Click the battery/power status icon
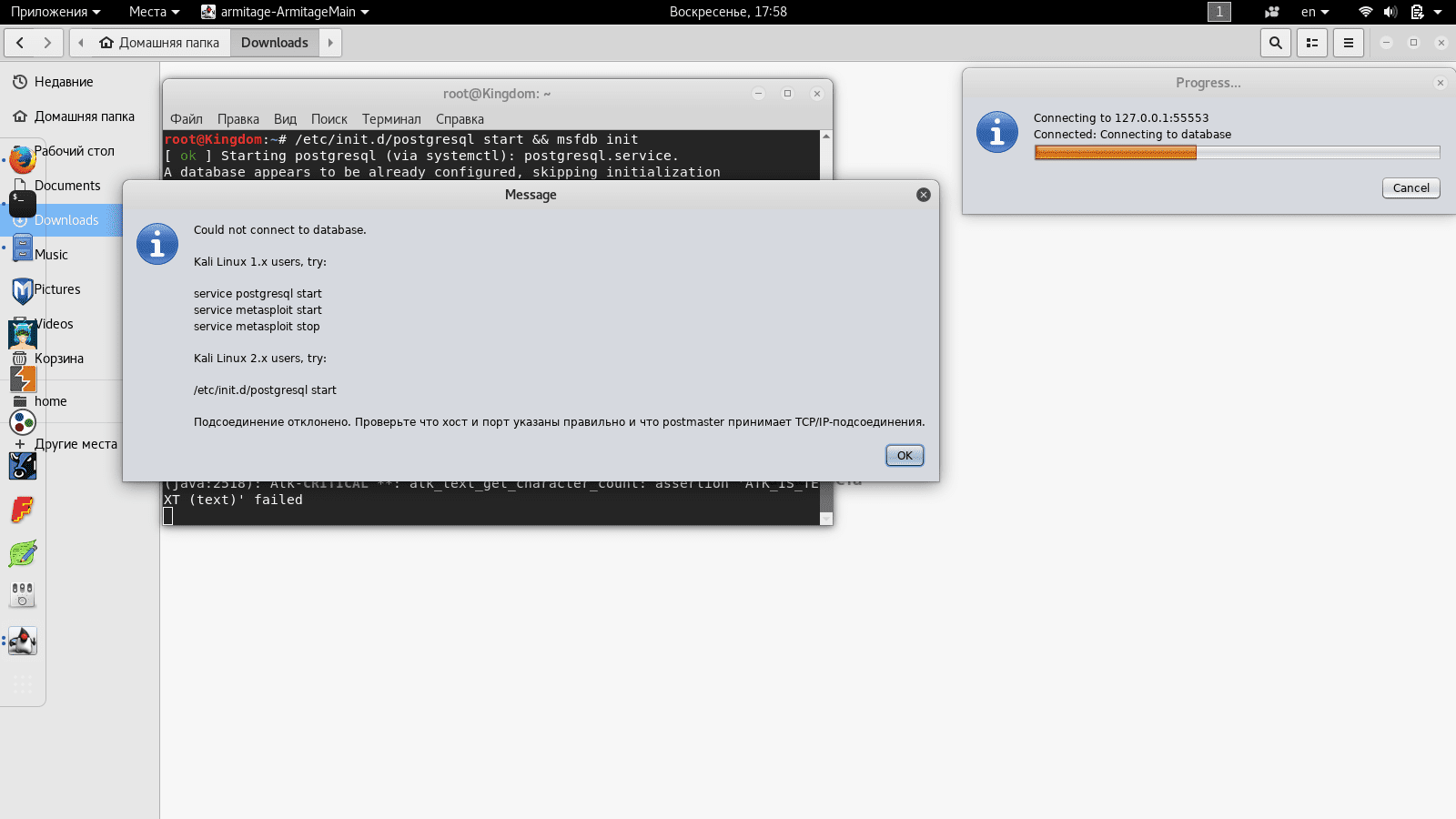1456x819 pixels. pos(1417,12)
